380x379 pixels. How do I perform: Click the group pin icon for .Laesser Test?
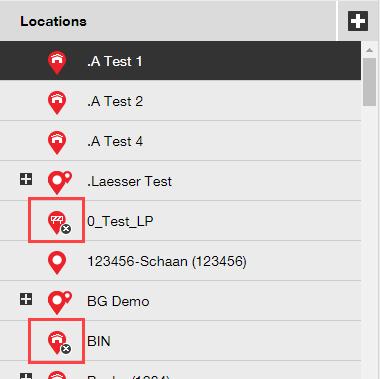pos(60,182)
